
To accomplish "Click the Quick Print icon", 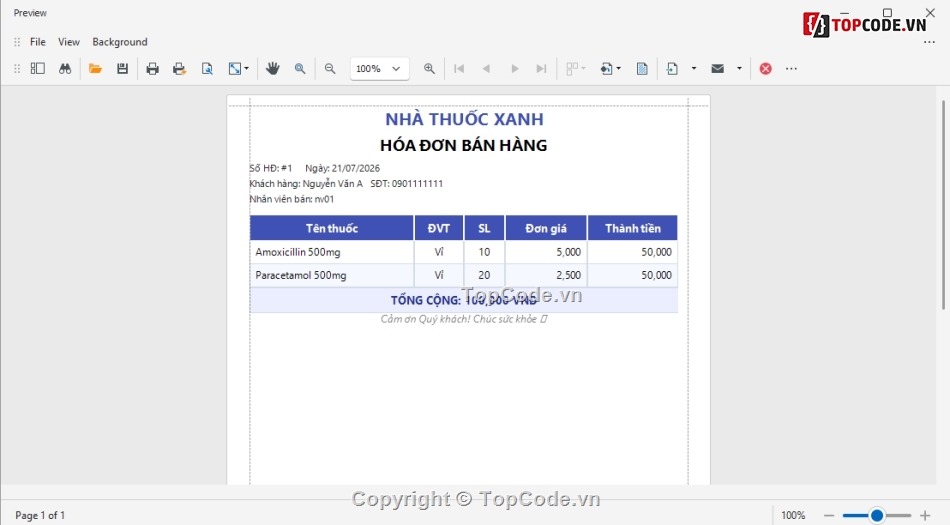I will coord(179,68).
